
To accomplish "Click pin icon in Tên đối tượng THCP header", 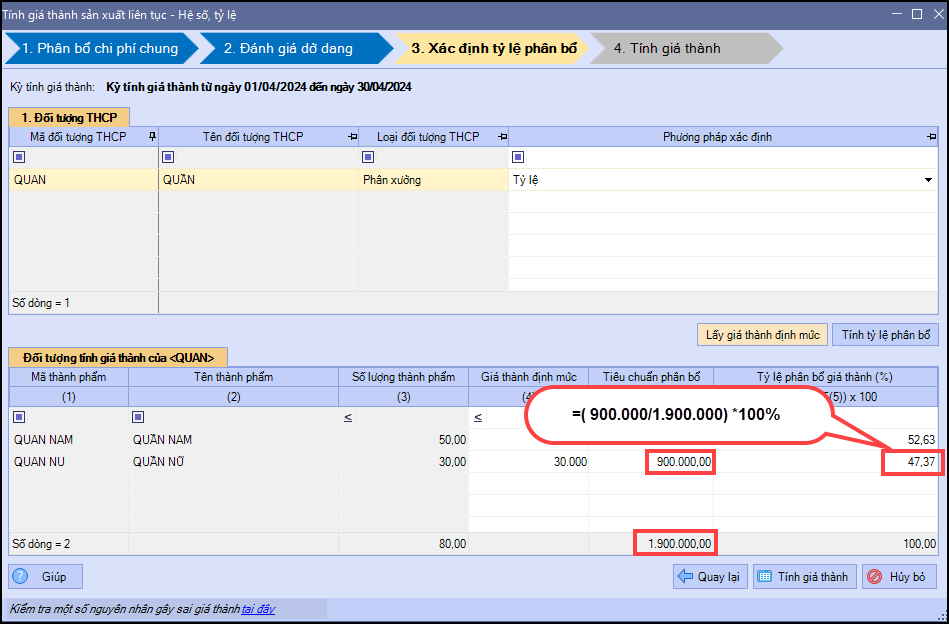I will point(352,137).
